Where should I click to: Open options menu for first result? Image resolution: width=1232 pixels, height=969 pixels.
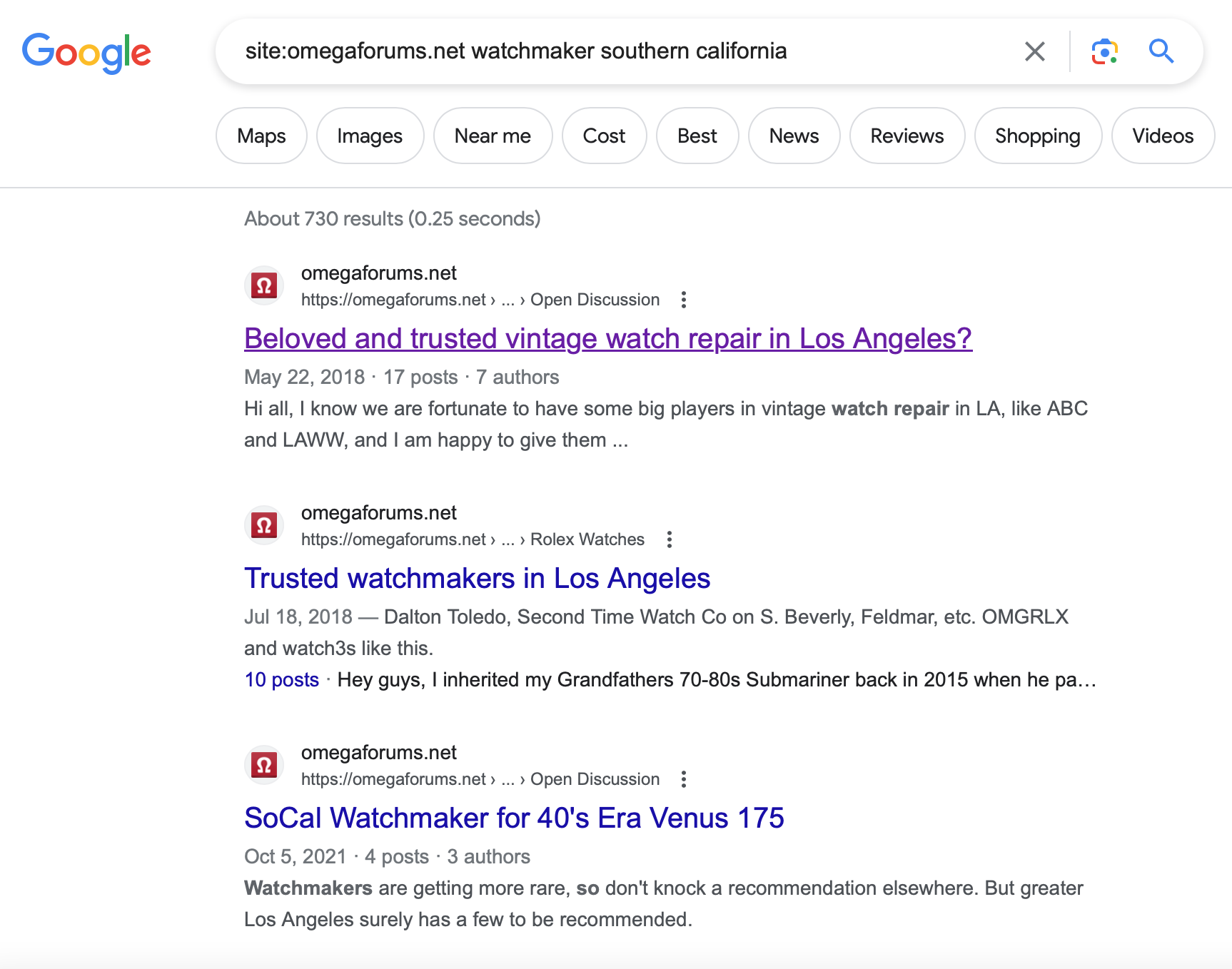[684, 300]
